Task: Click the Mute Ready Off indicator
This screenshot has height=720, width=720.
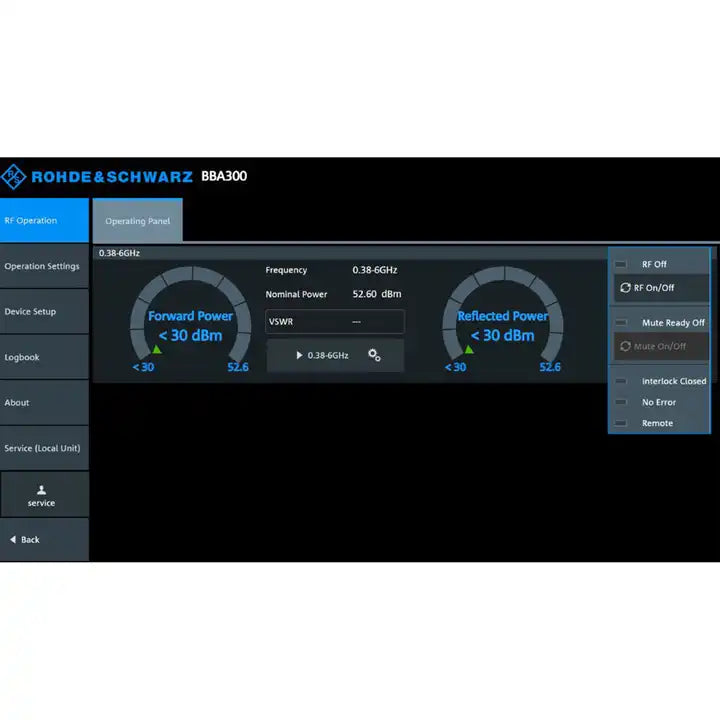Action: (621, 323)
